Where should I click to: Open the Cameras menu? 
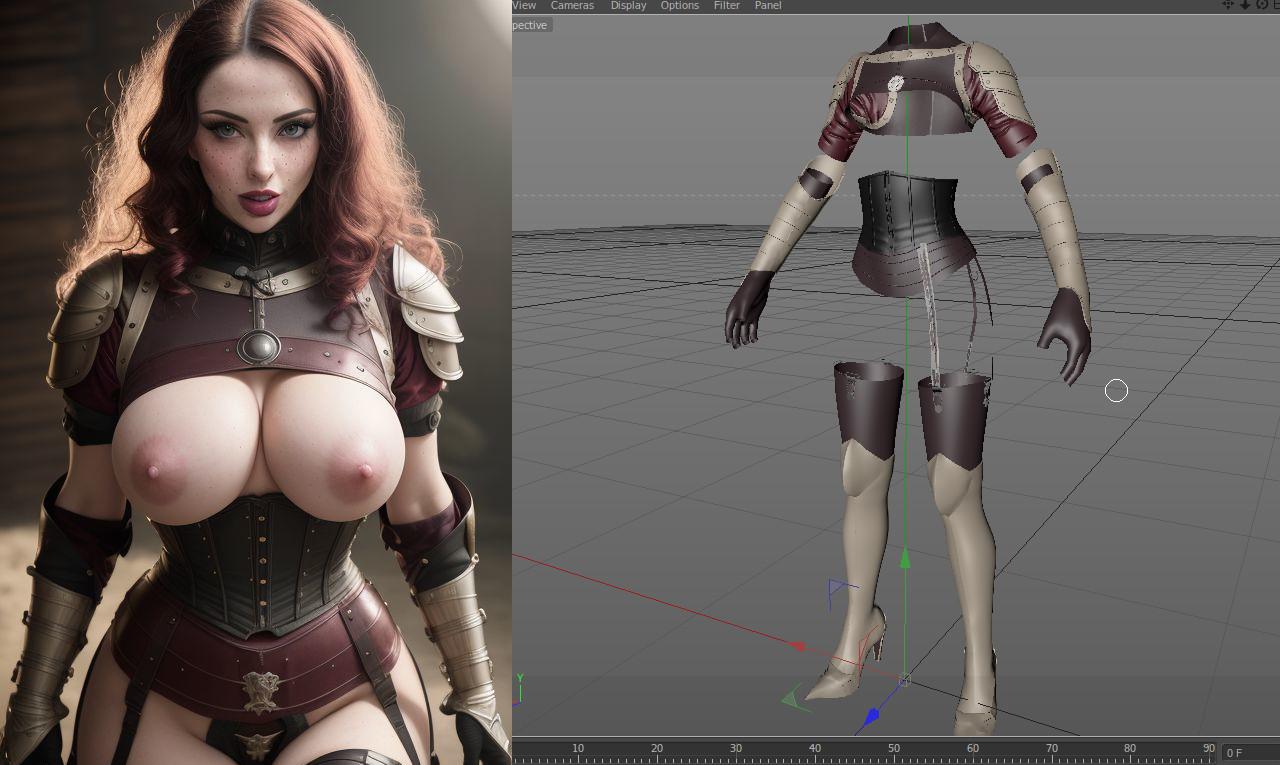572,5
